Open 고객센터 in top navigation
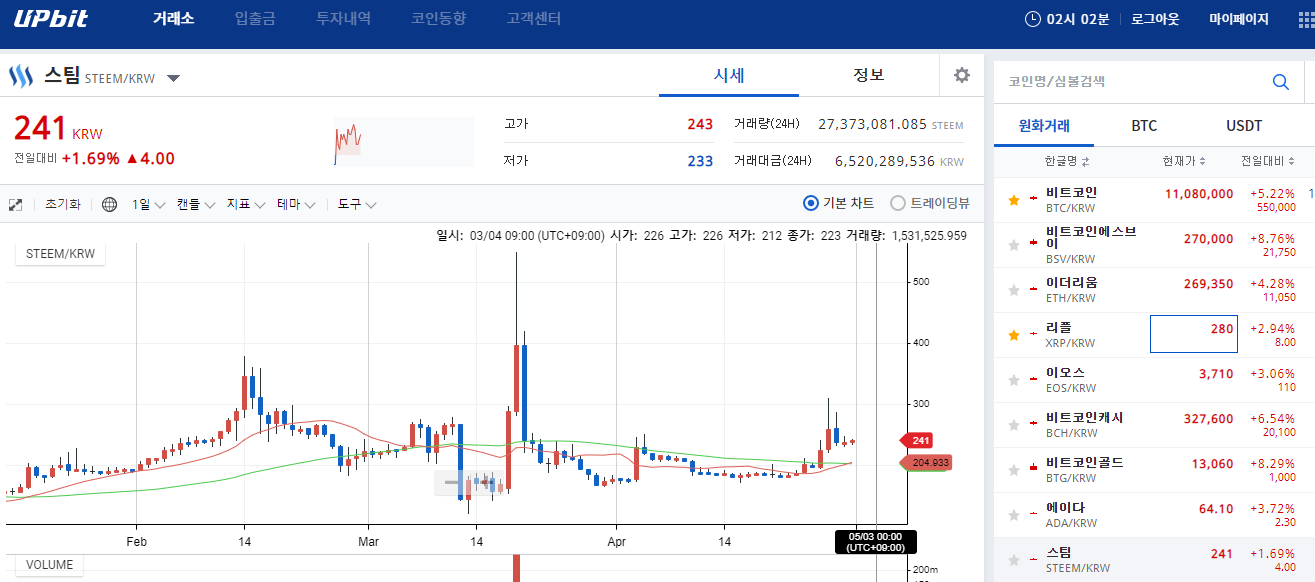 coord(533,19)
